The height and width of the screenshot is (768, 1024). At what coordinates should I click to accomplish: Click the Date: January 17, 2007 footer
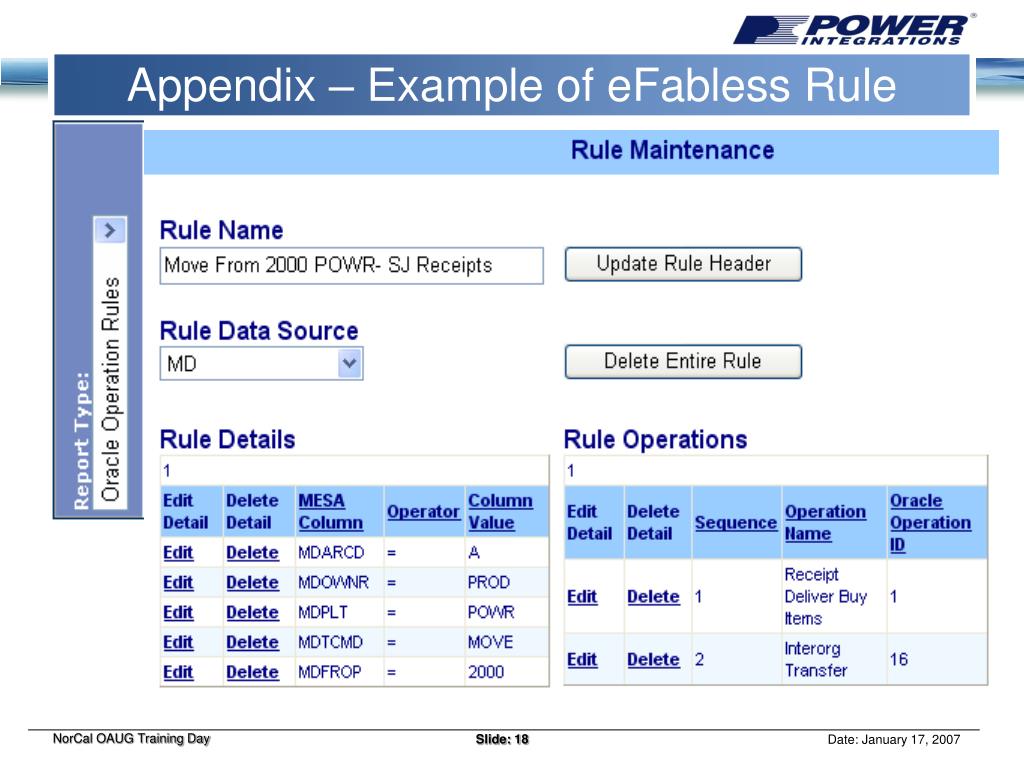click(x=893, y=739)
